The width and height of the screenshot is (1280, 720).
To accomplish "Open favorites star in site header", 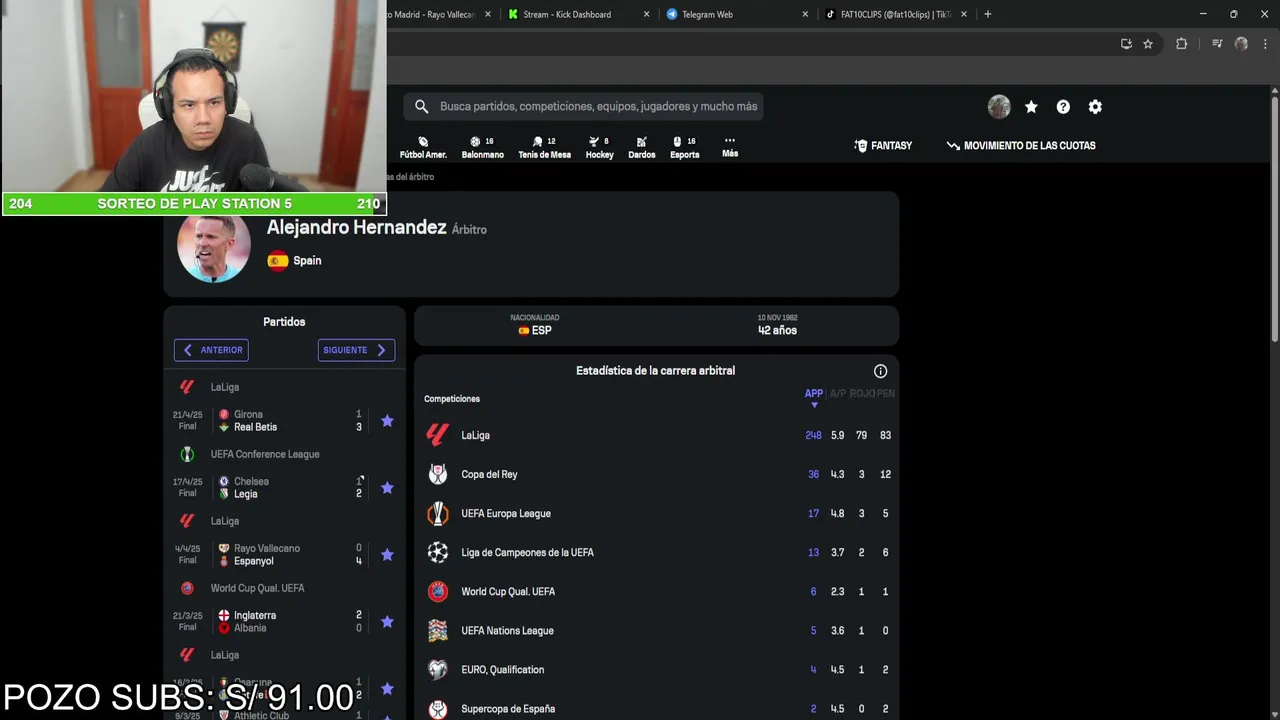I will pos(1031,107).
